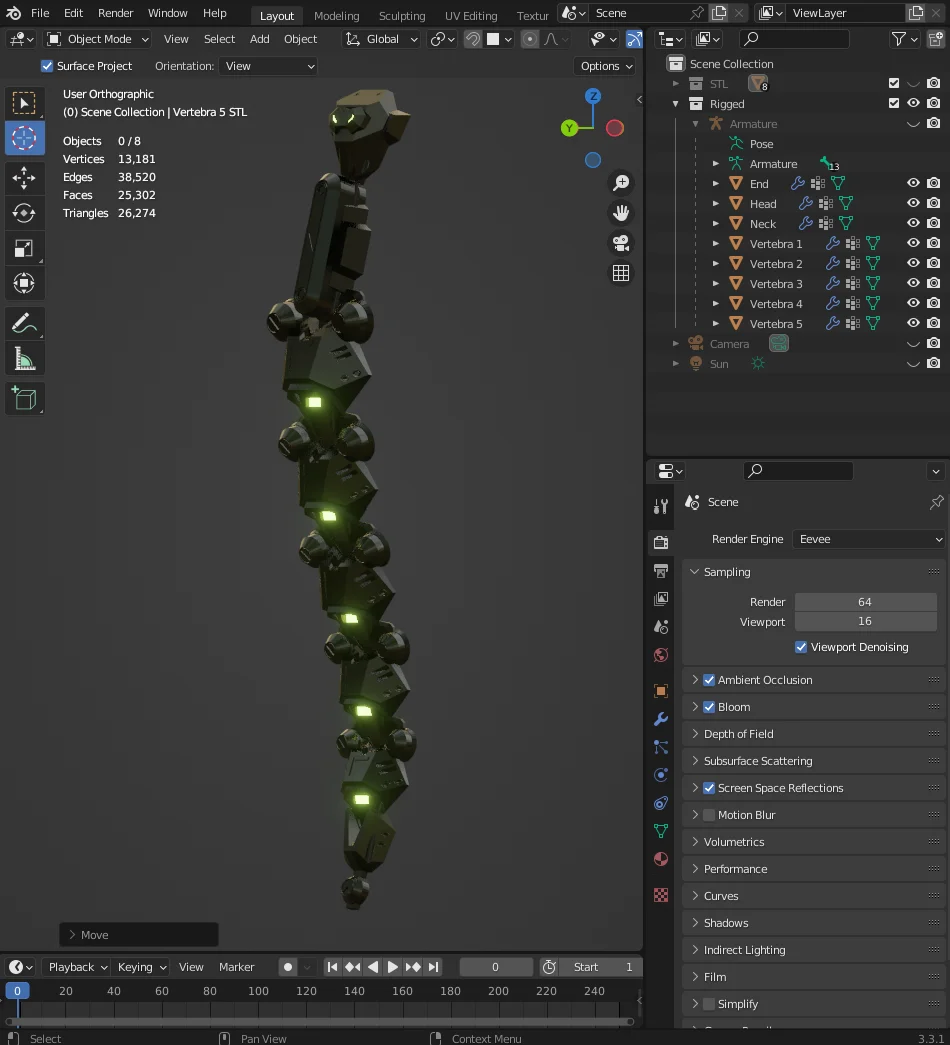Click the camera view icon in the viewport
The width and height of the screenshot is (950, 1045).
621,243
